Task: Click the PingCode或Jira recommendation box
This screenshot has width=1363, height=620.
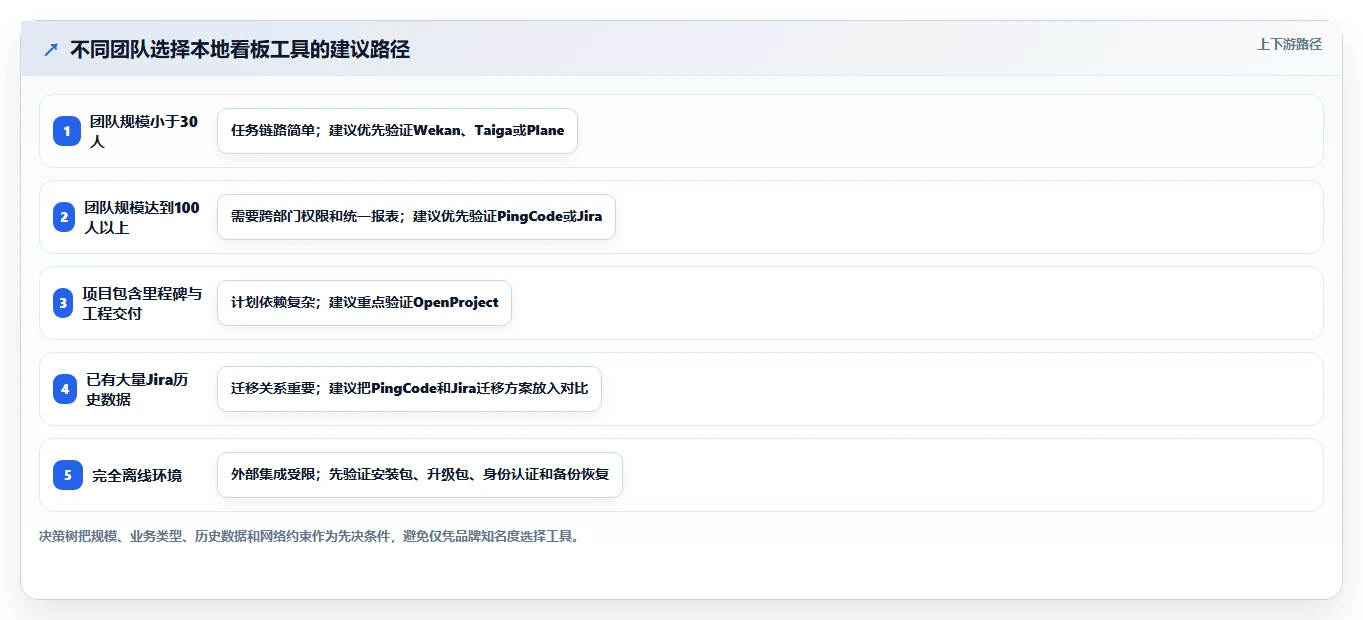Action: [x=416, y=217]
